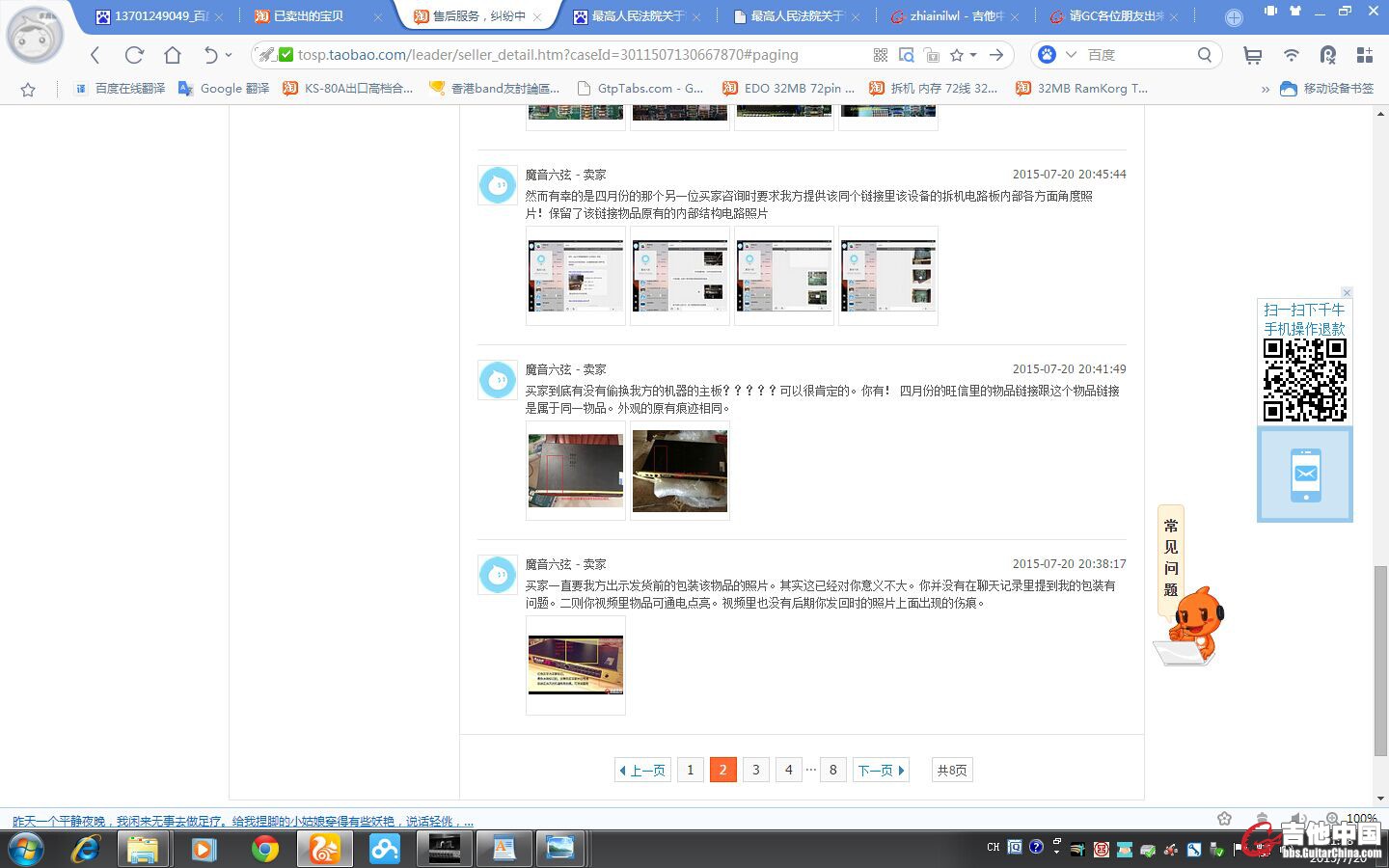Screen dimensions: 1389x868
Task: Open Internet Explorer from the taskbar
Action: click(x=86, y=849)
